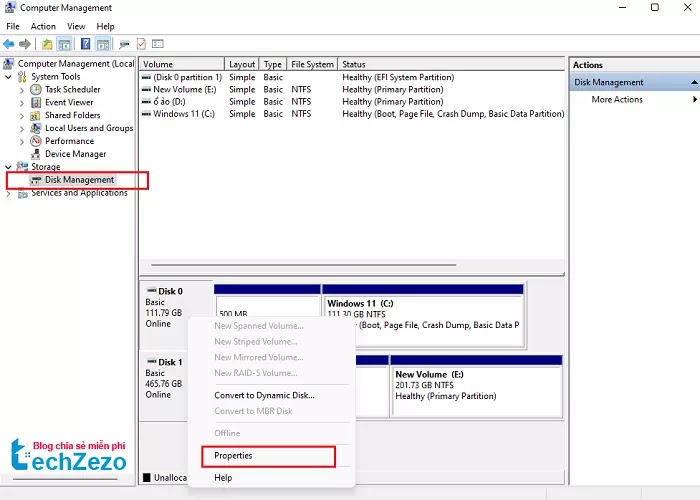Click the Computer Management root icon in tree
Viewport: 700px width, 500px height.
click(x=8, y=64)
